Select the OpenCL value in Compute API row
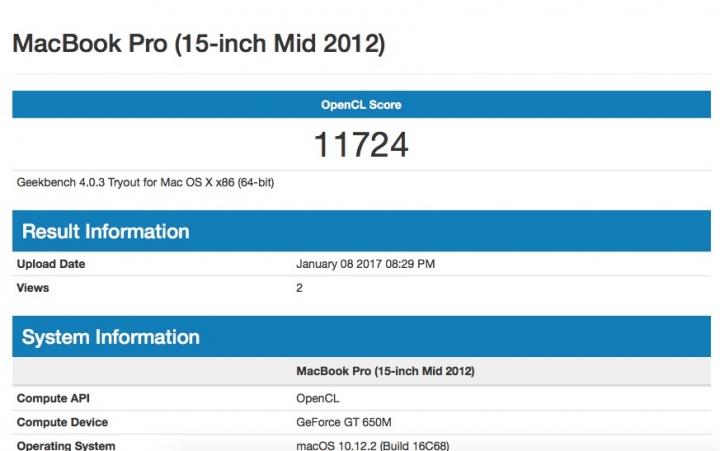720x451 pixels. point(318,398)
